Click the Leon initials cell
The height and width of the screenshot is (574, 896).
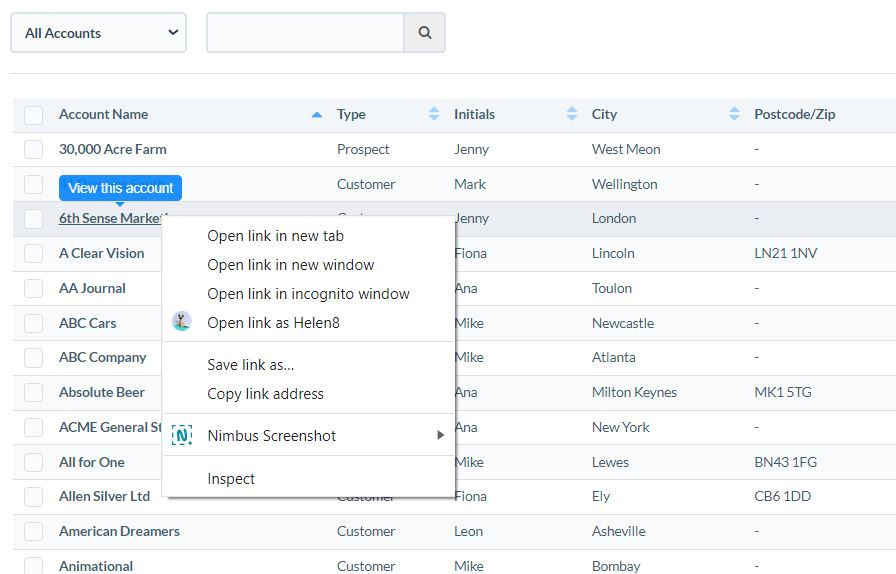pyautogui.click(x=468, y=531)
